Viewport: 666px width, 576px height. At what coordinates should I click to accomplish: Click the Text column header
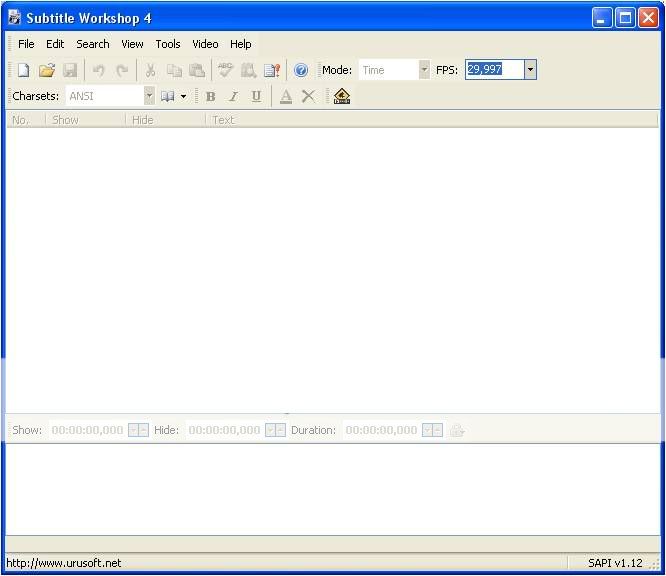[x=223, y=120]
